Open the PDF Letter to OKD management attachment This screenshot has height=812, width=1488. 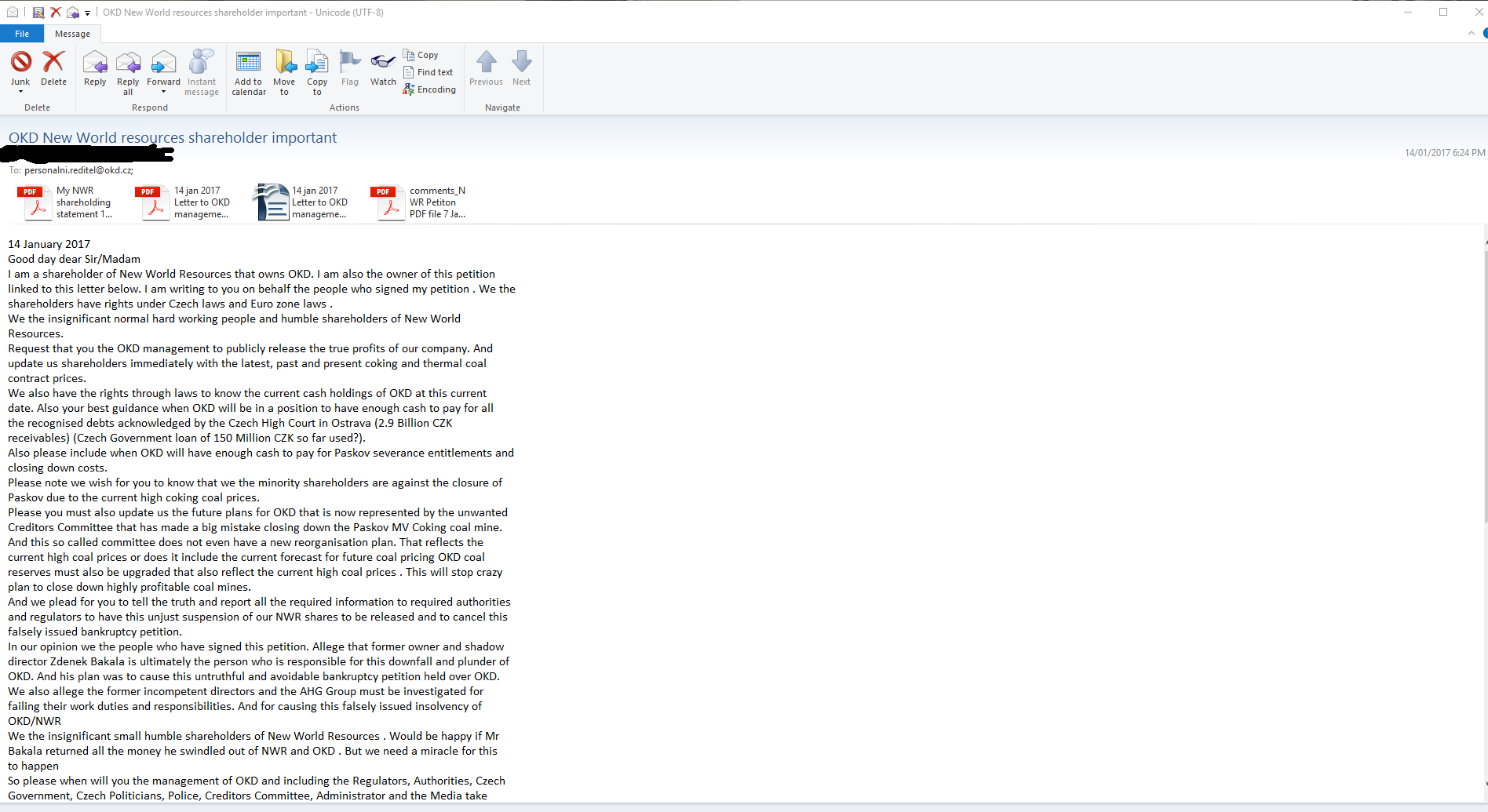click(184, 202)
